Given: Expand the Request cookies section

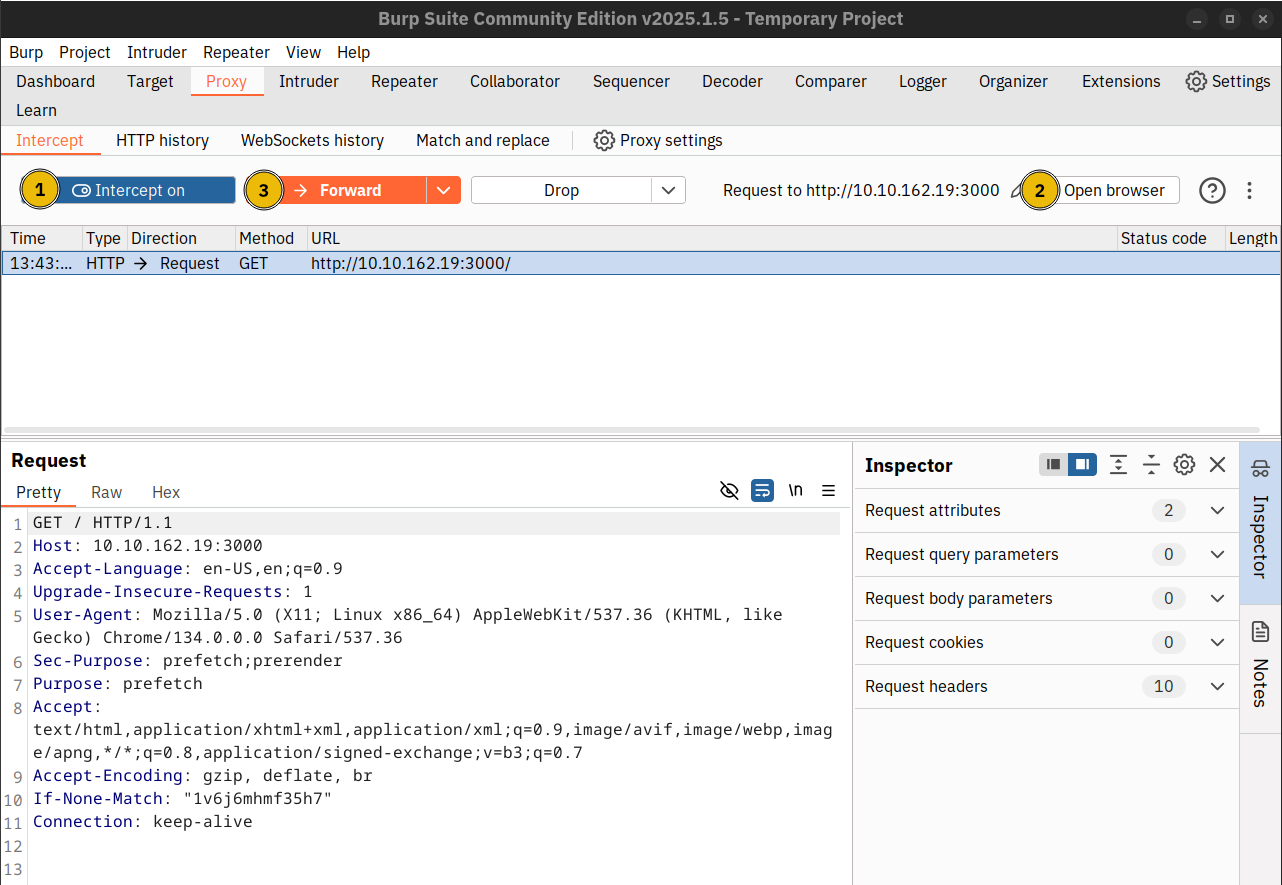Looking at the screenshot, I should coord(1046,642).
